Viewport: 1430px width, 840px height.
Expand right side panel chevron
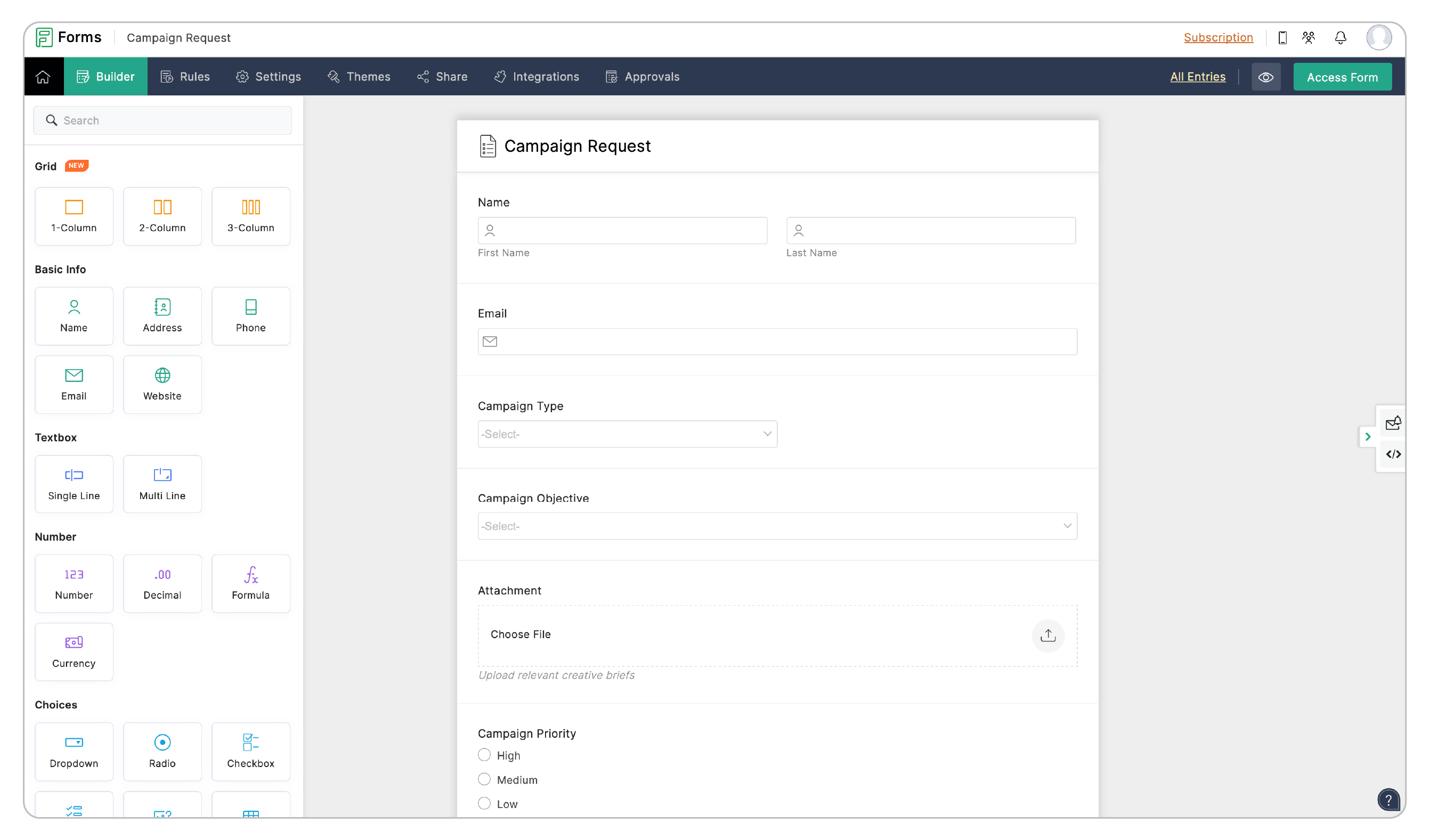pyautogui.click(x=1368, y=437)
